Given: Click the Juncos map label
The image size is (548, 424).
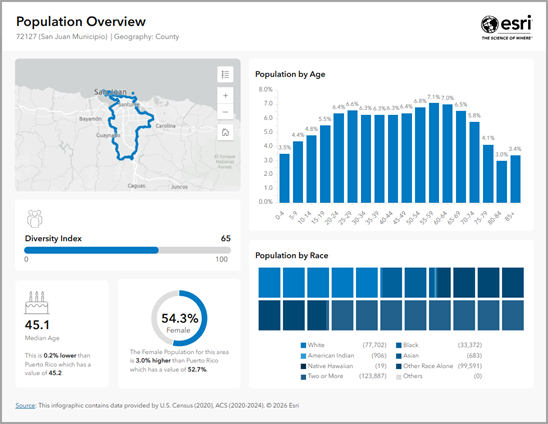Looking at the screenshot, I should [179, 187].
